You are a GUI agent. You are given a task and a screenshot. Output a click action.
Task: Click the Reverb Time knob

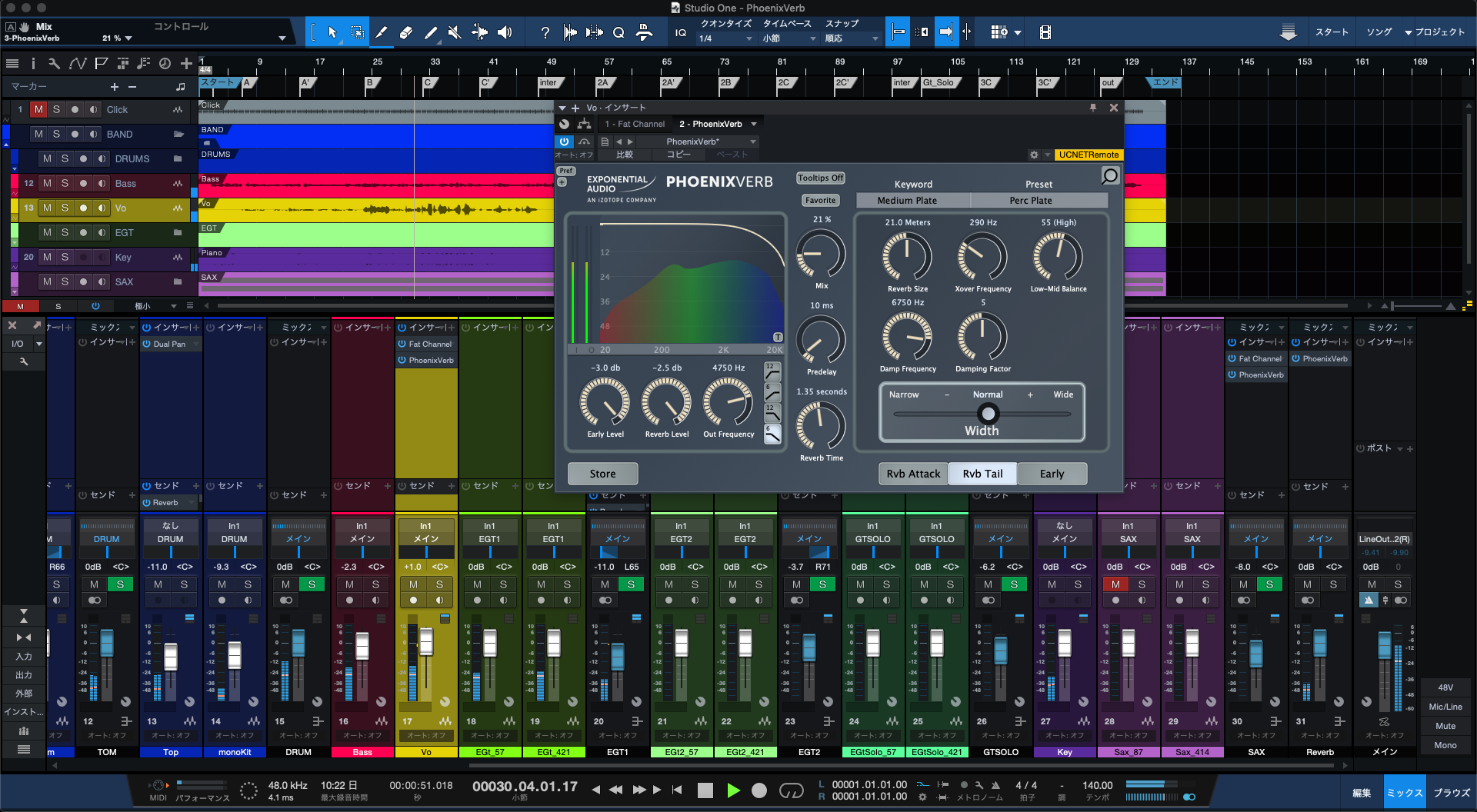point(821,427)
